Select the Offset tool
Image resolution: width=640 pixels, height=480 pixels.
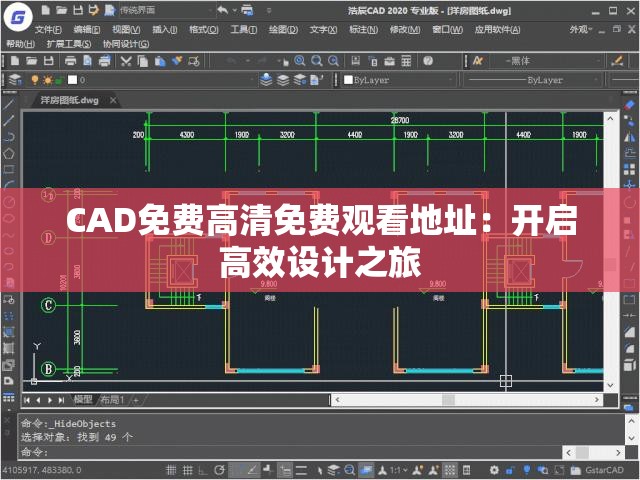pos(629,153)
